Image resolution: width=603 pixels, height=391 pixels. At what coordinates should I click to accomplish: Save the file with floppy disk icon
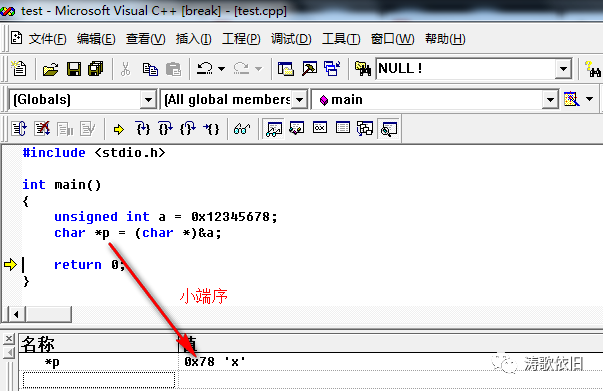73,69
